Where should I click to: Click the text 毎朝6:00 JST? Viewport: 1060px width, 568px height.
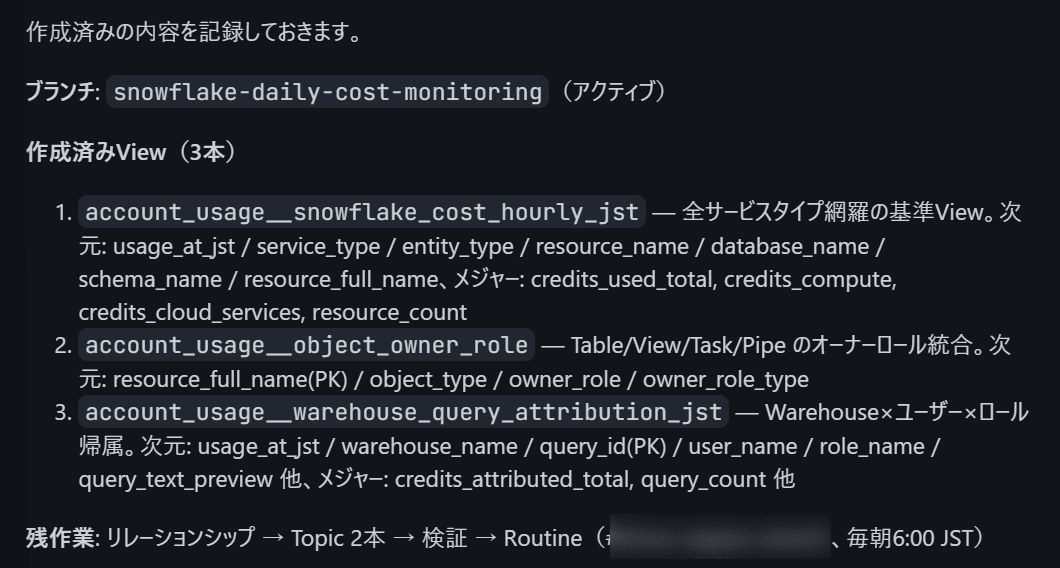click(x=909, y=538)
